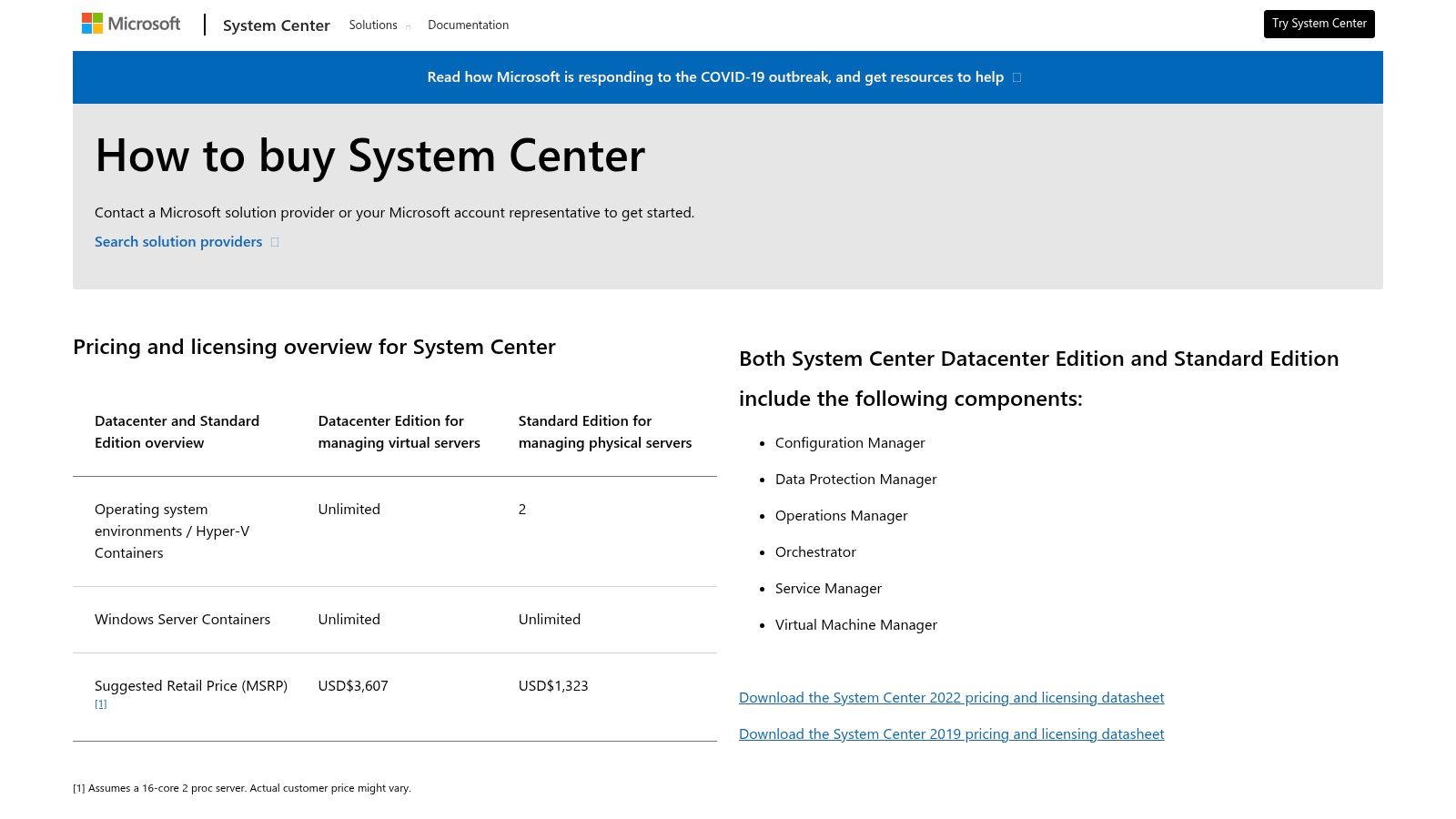1456x819 pixels.
Task: Select the Datacenter price USD$3,607
Action: [x=353, y=686]
